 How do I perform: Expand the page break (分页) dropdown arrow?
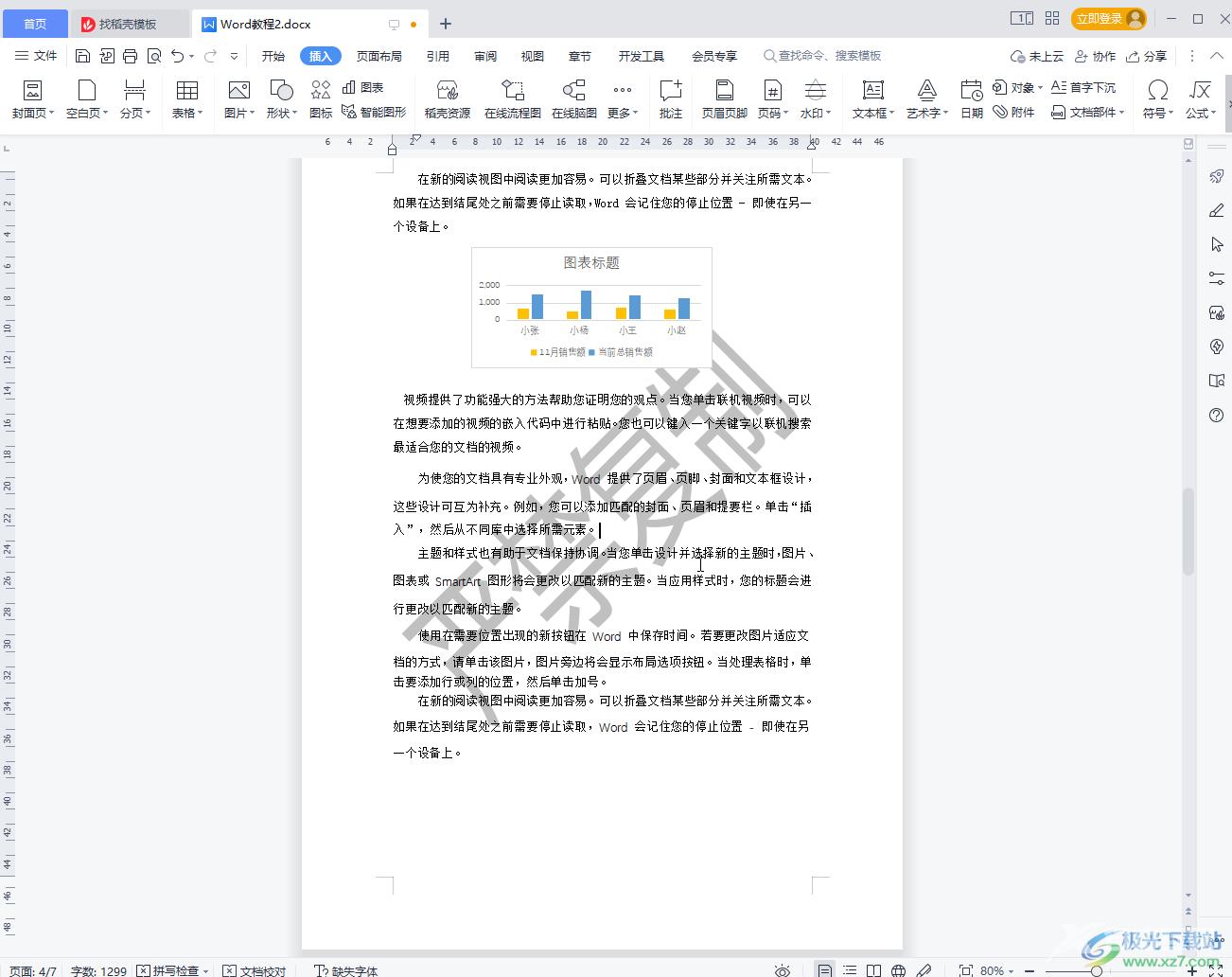(148, 113)
